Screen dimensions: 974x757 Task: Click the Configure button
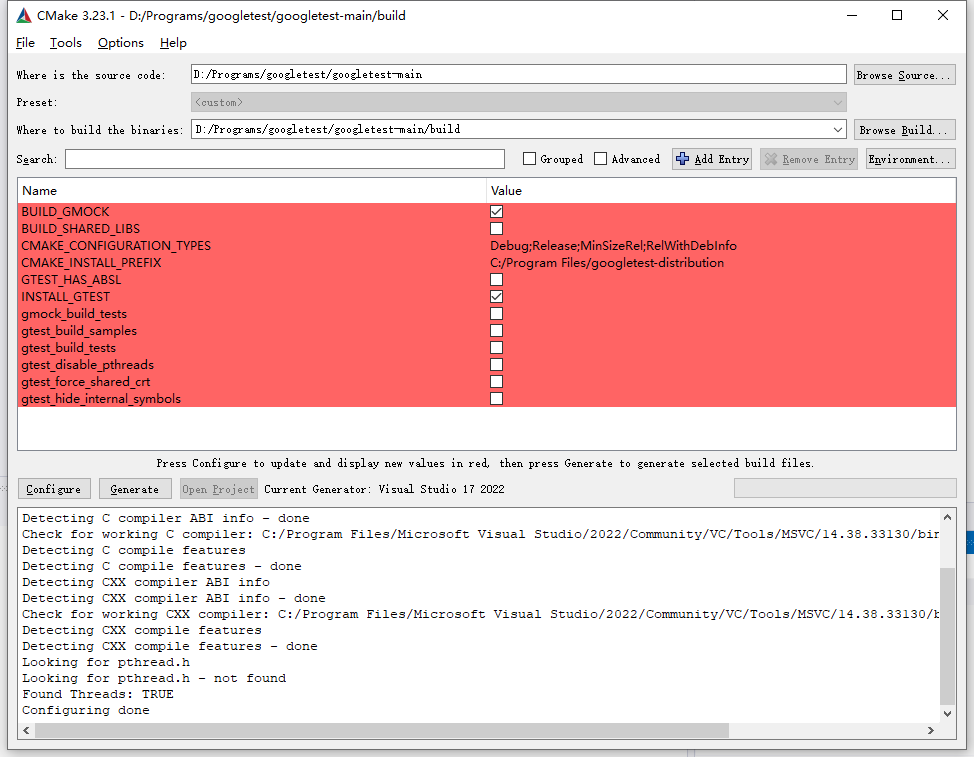tap(54, 489)
